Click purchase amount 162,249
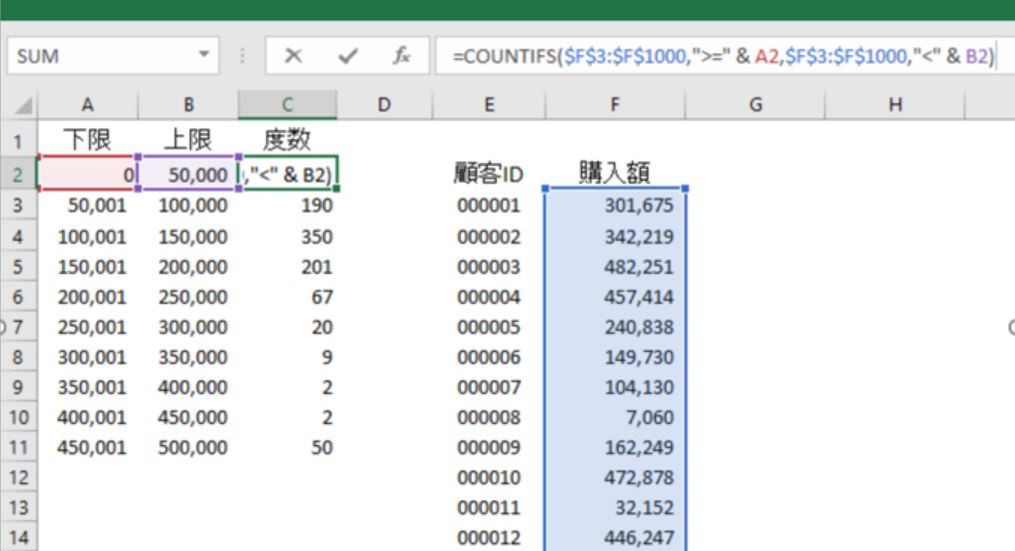 click(615, 447)
